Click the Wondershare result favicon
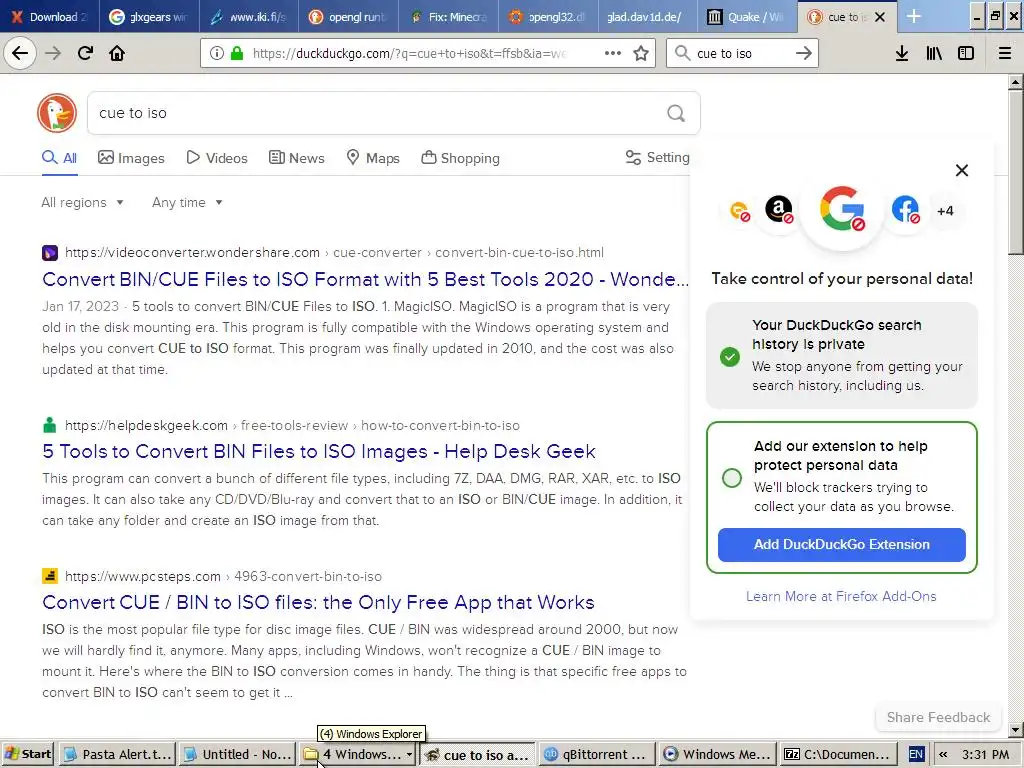Viewport: 1024px width, 768px height. coord(50,253)
